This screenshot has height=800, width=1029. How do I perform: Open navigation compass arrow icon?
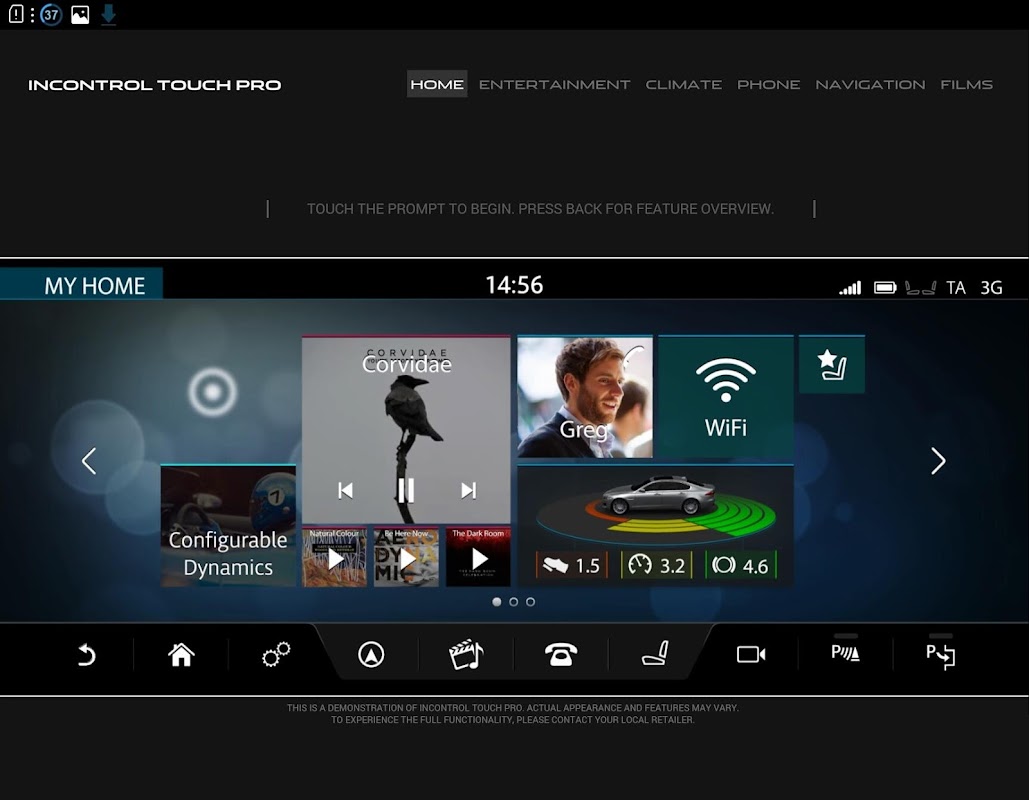pos(371,654)
